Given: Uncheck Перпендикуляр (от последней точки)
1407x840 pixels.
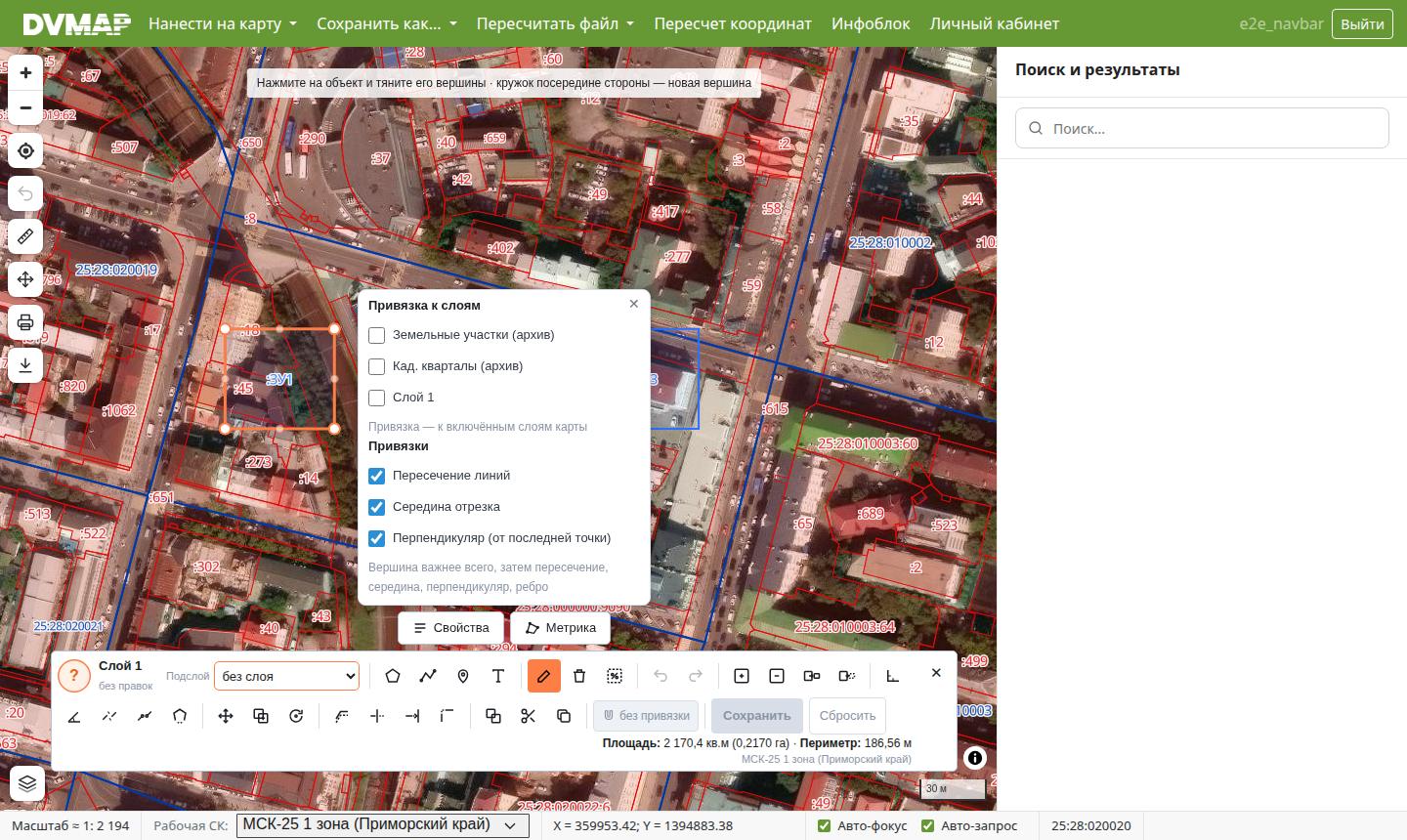Looking at the screenshot, I should (377, 538).
